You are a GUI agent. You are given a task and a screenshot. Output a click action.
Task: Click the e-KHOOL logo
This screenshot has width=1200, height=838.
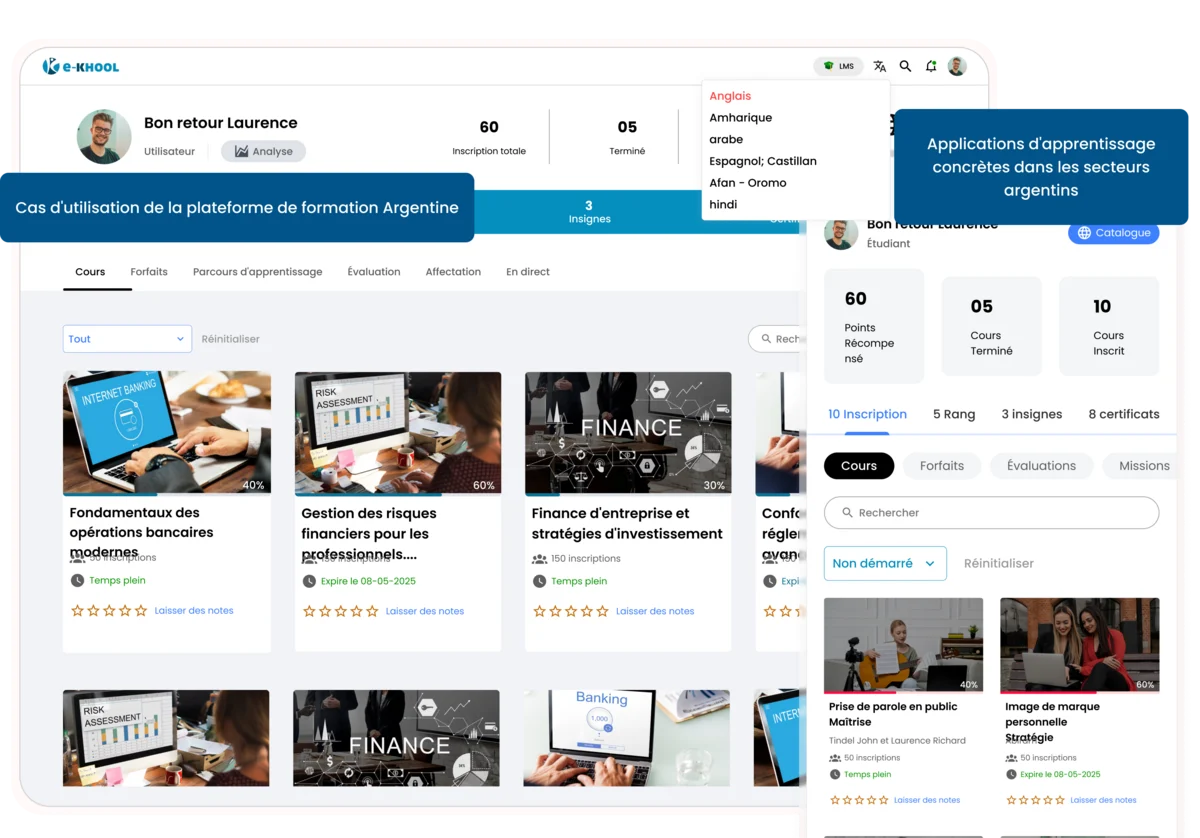(x=80, y=66)
